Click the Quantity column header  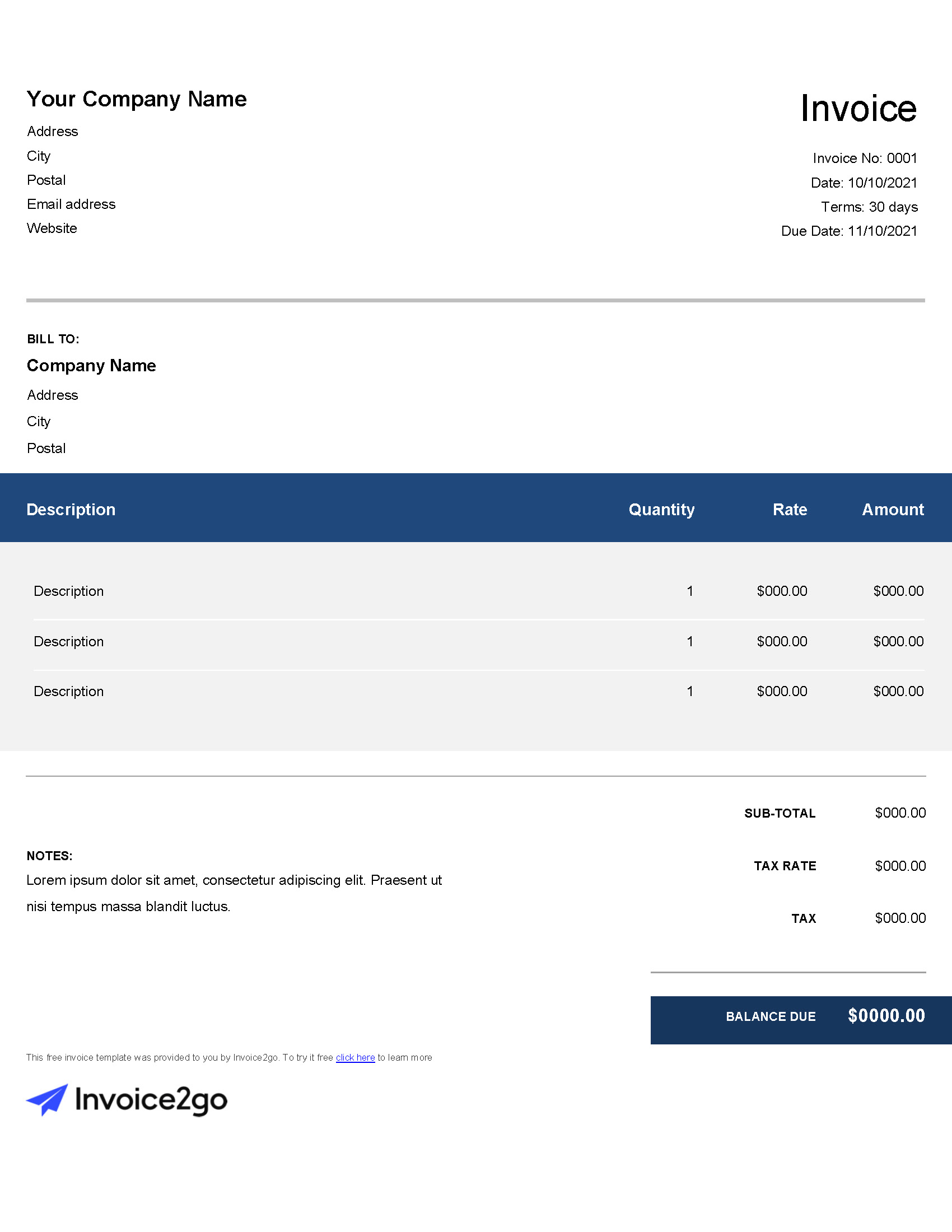[x=661, y=510]
